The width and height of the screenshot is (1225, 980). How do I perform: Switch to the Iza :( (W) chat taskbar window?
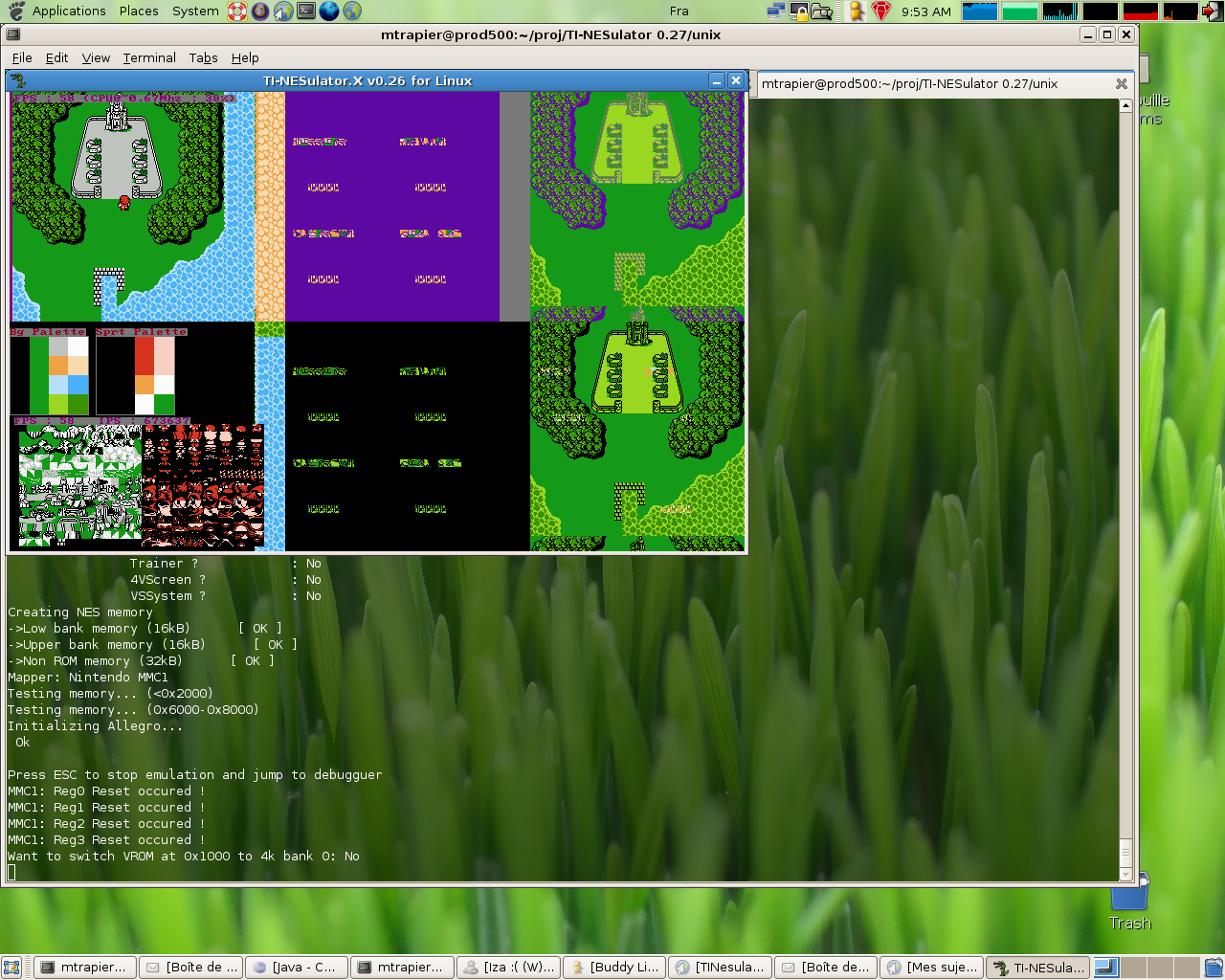(509, 968)
